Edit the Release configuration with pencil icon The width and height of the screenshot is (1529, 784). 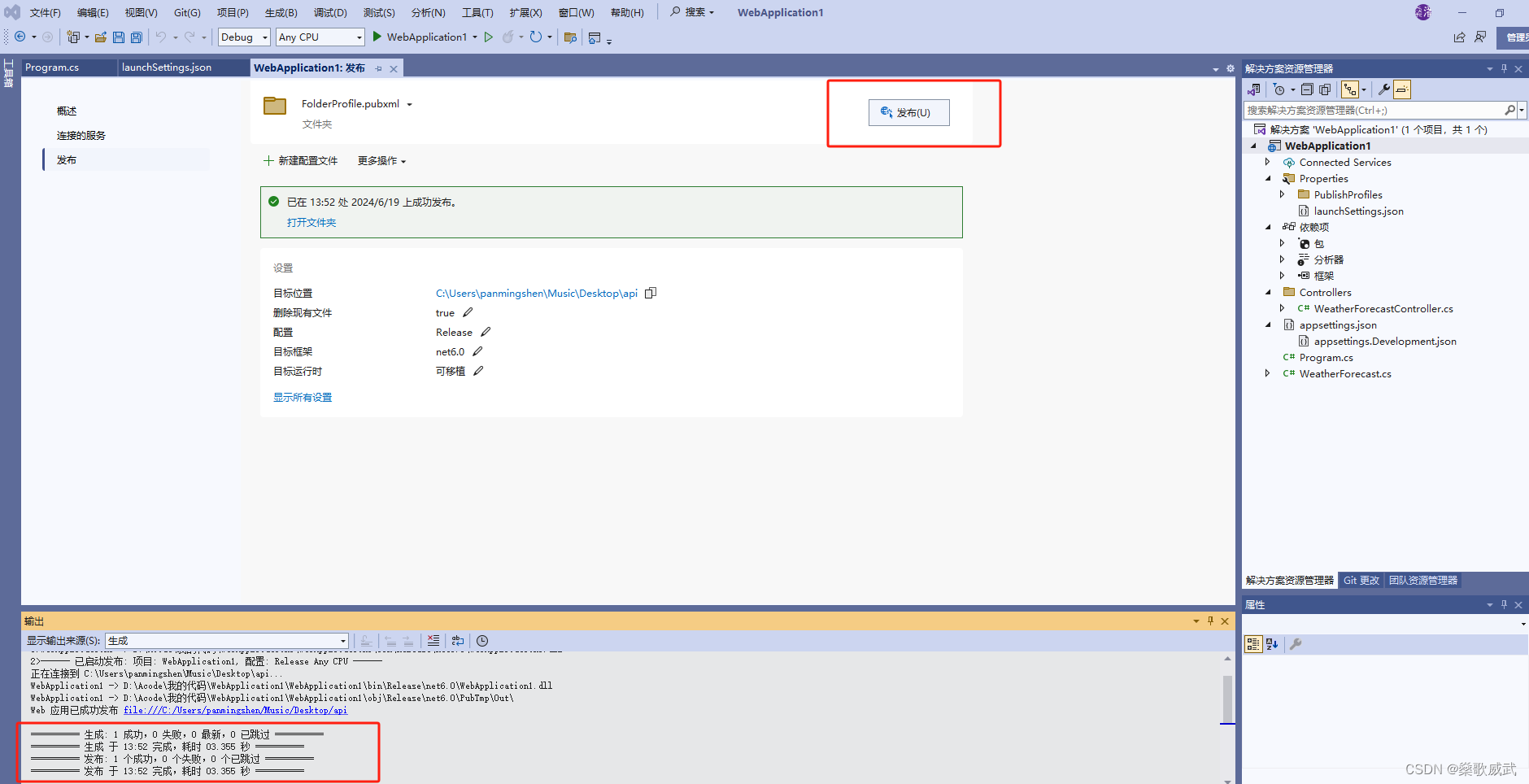pos(486,332)
